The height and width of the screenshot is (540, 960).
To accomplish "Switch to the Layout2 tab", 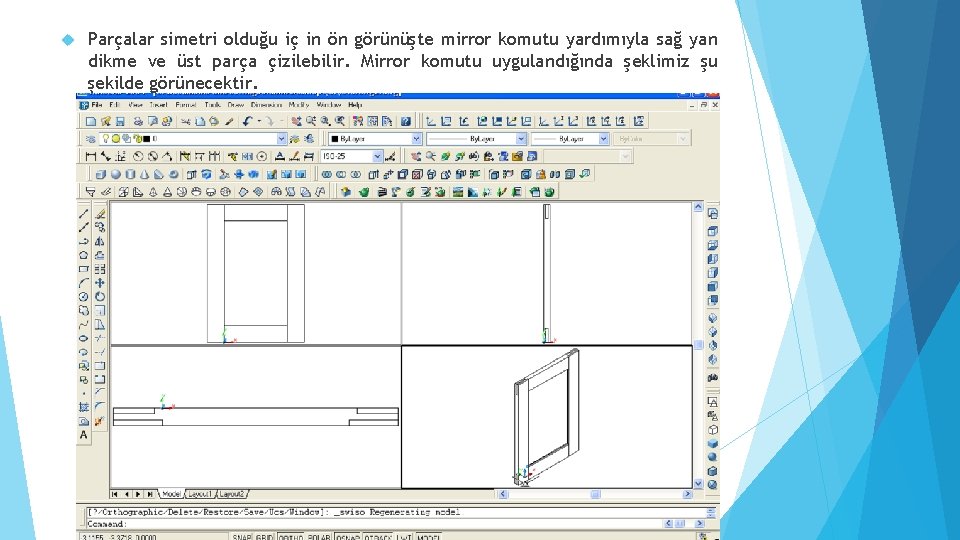I will 231,494.
